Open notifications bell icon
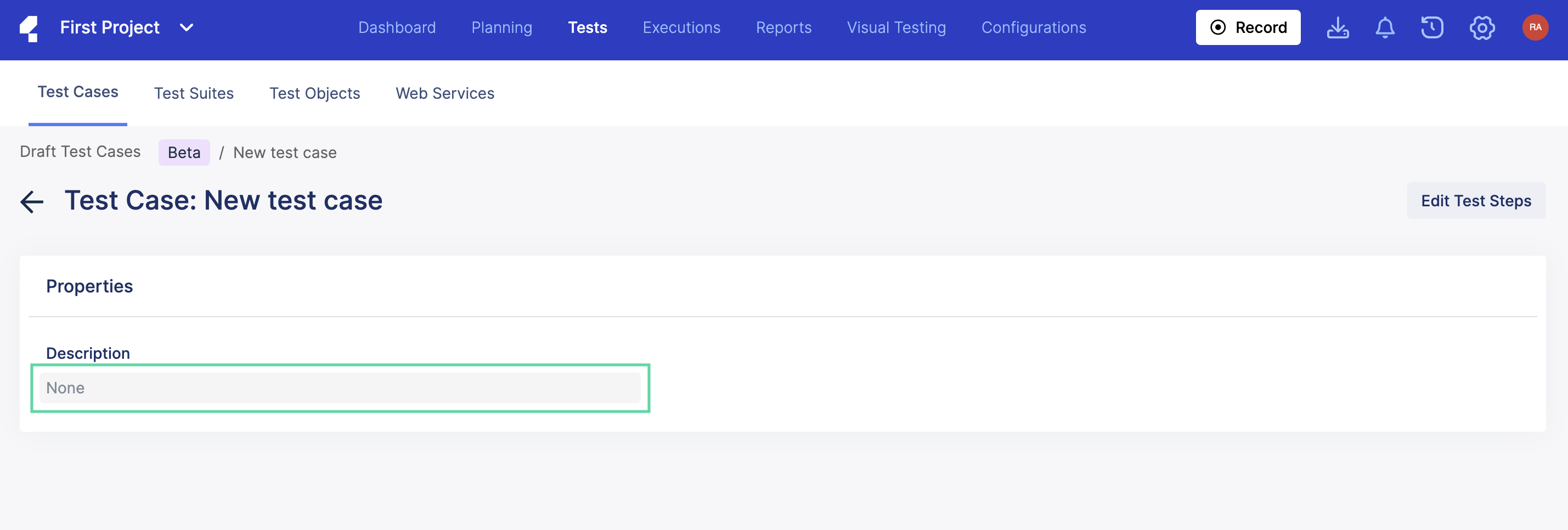 (x=1385, y=27)
